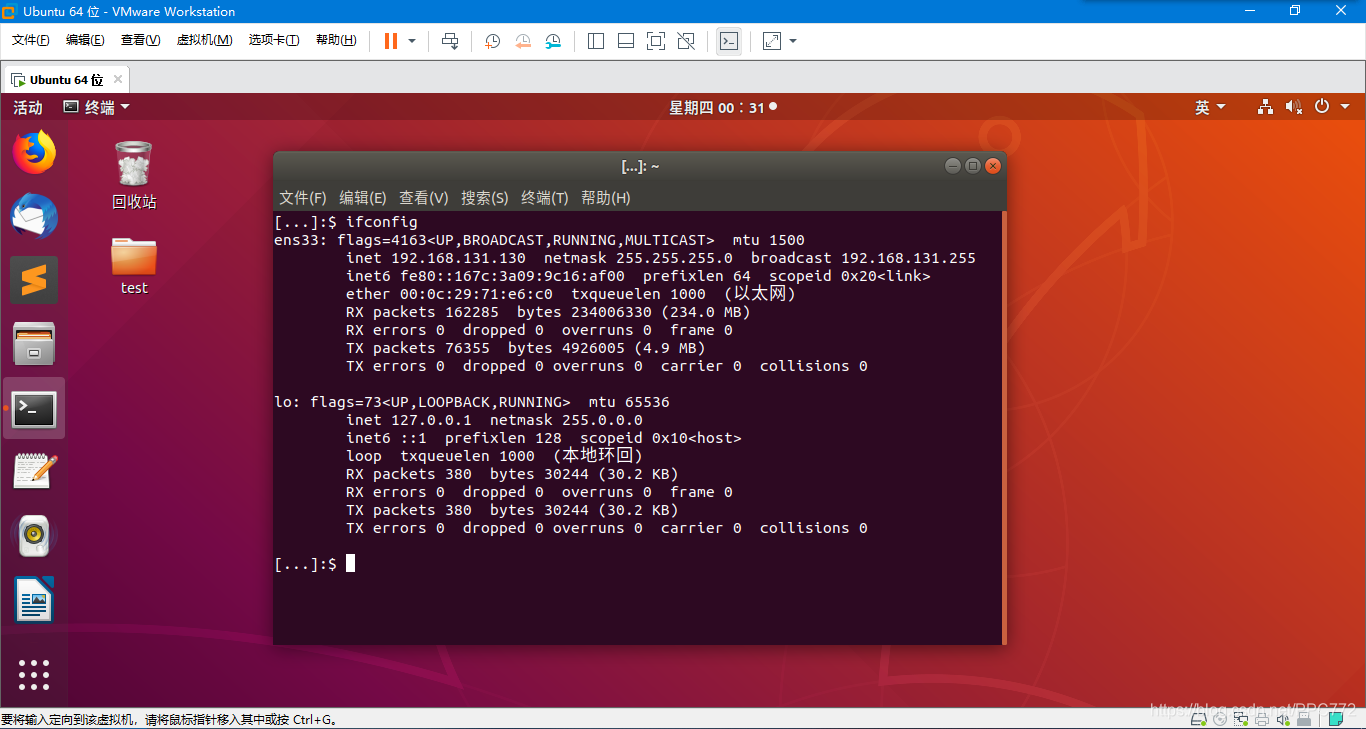Open LibreOffice Writer from the dock
The image size is (1366, 729).
tap(34, 600)
